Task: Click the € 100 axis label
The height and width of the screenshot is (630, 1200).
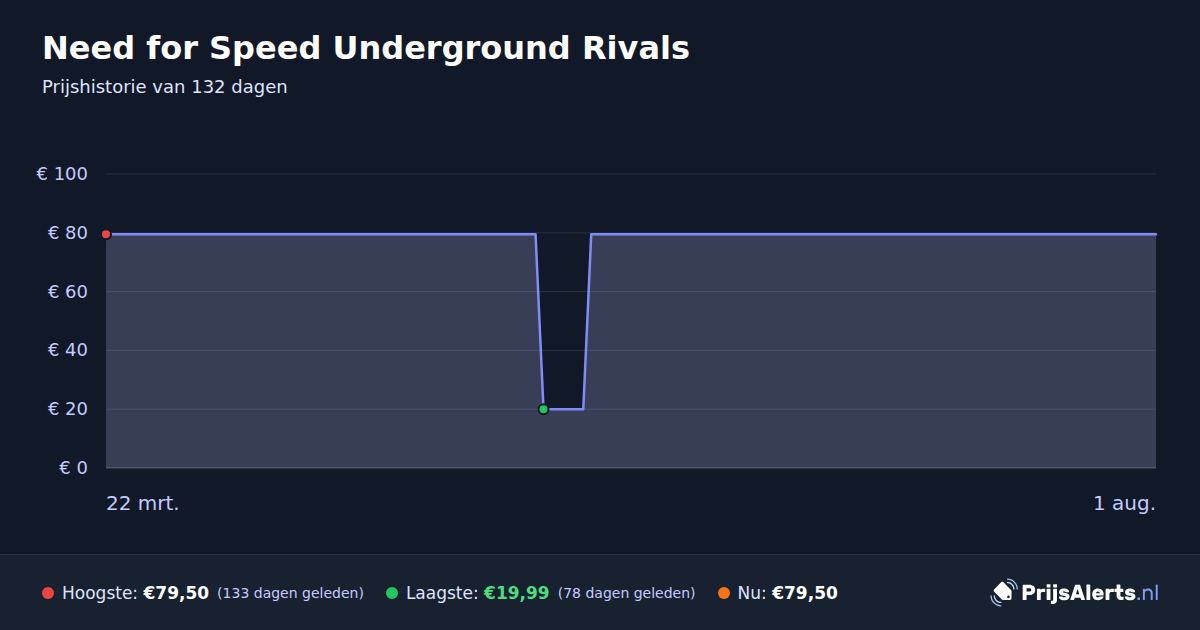Action: pos(62,174)
